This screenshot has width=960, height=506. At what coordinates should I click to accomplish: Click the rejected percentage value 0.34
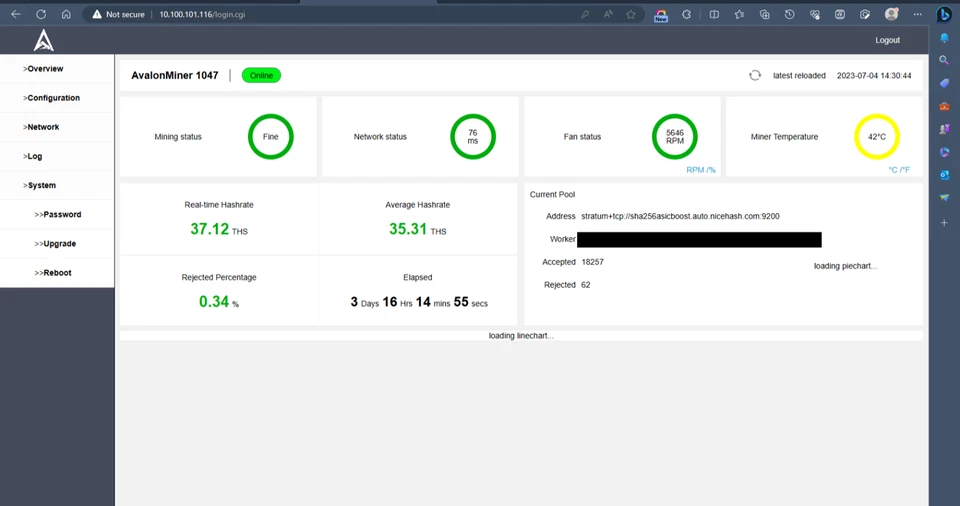[x=214, y=301]
